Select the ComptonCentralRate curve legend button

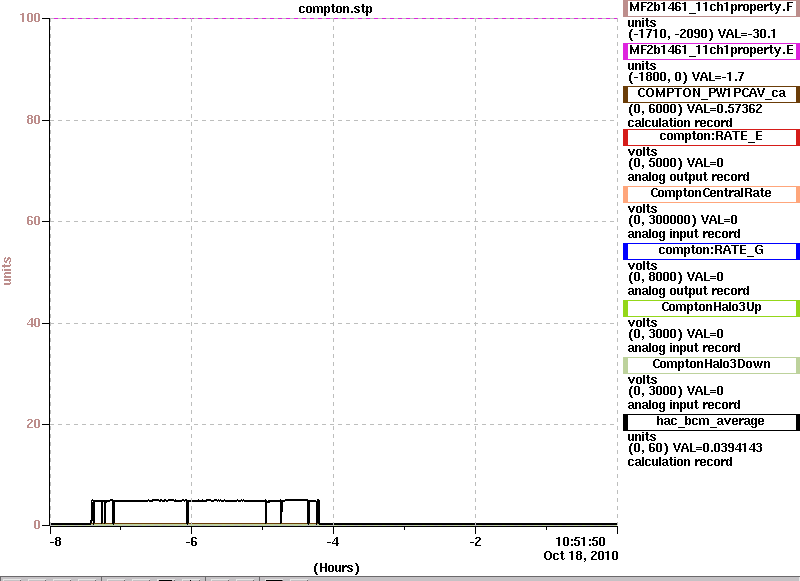(711, 194)
